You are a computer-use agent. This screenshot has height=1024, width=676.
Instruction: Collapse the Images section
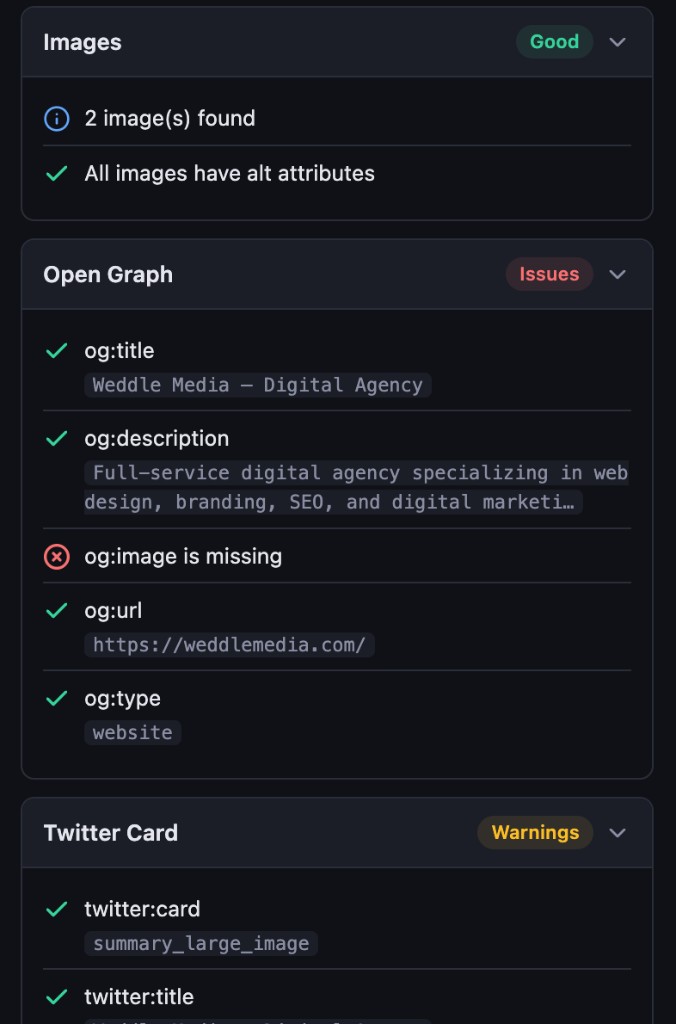(x=617, y=42)
